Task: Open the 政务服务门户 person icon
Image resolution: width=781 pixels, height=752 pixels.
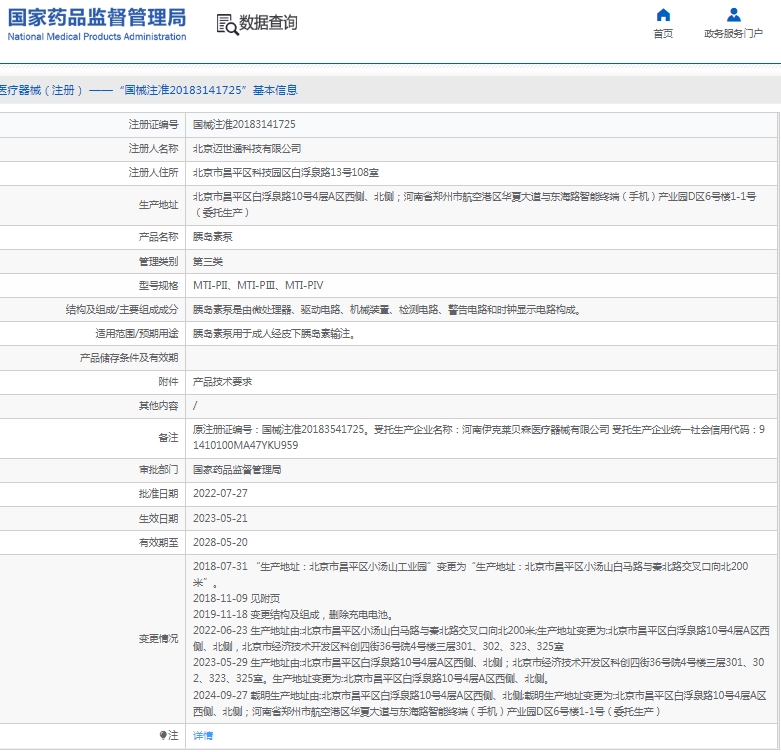Action: [x=733, y=15]
